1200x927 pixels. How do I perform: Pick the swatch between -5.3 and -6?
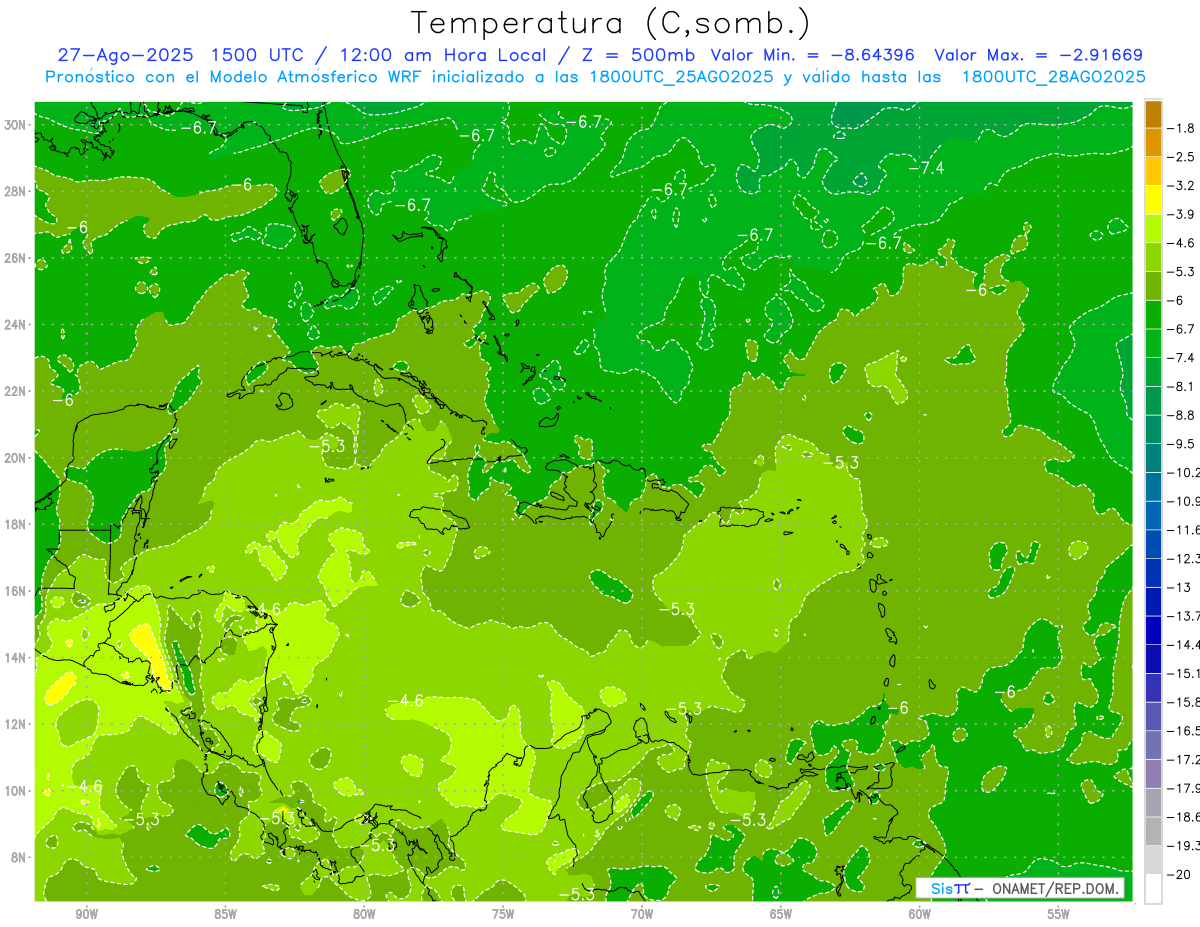[x=1153, y=285]
